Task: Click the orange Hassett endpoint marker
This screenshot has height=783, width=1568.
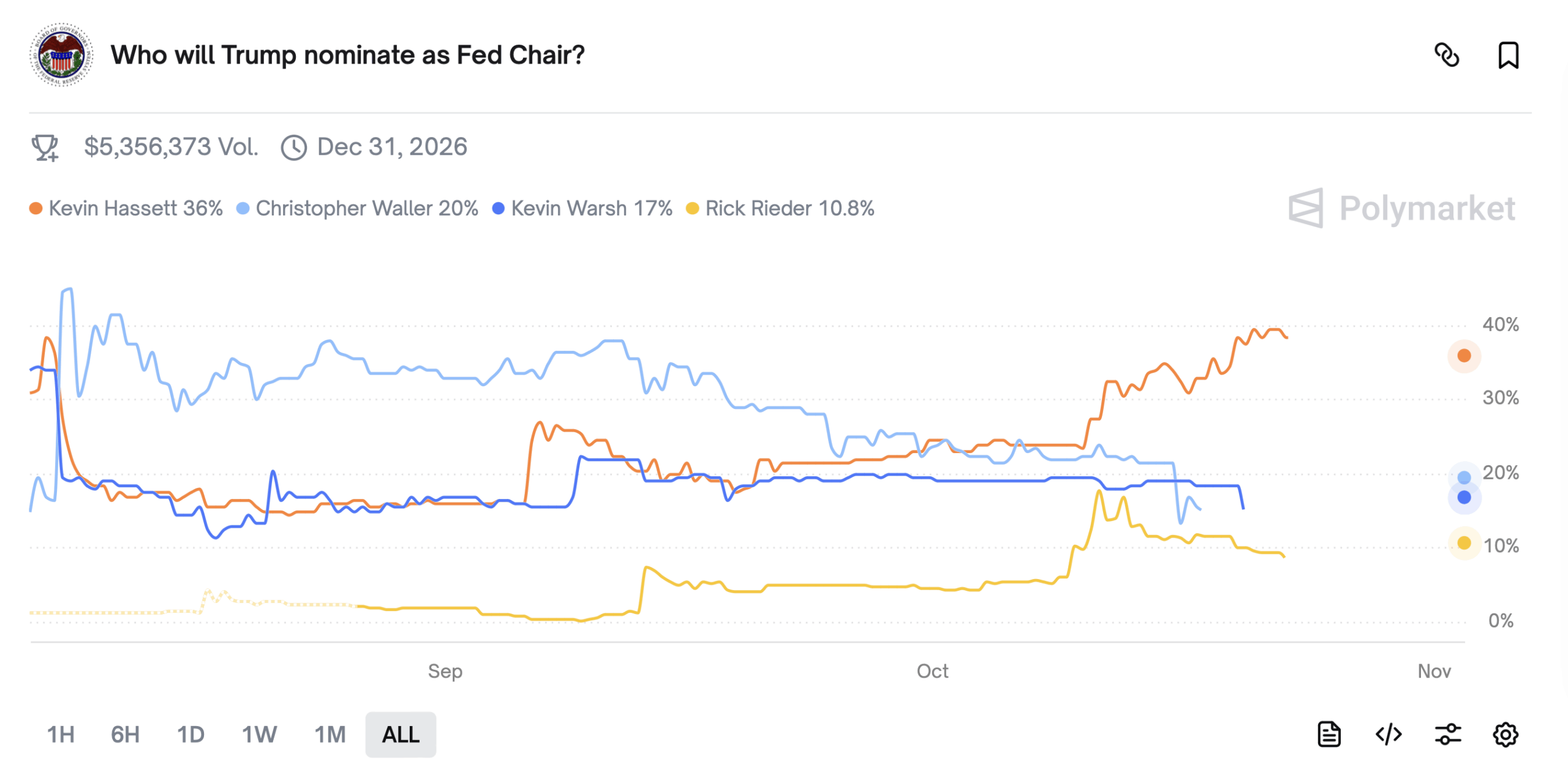Action: point(1464,356)
